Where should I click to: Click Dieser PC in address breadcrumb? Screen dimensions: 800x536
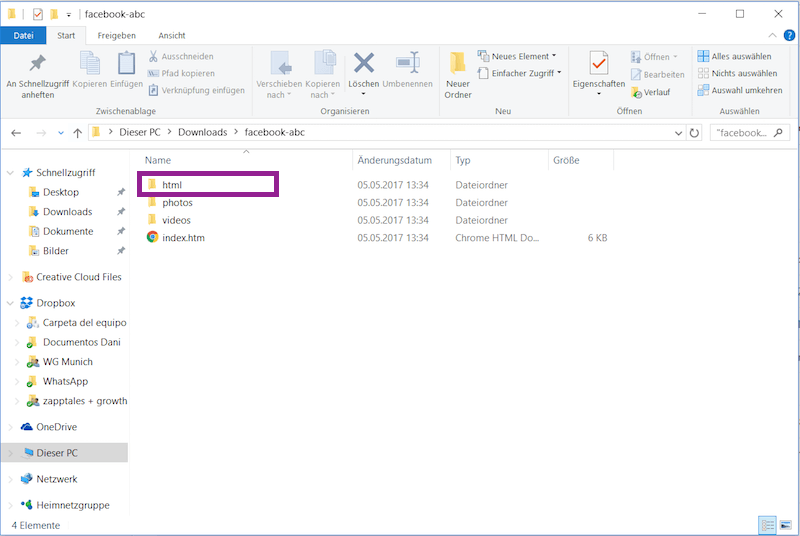(140, 132)
